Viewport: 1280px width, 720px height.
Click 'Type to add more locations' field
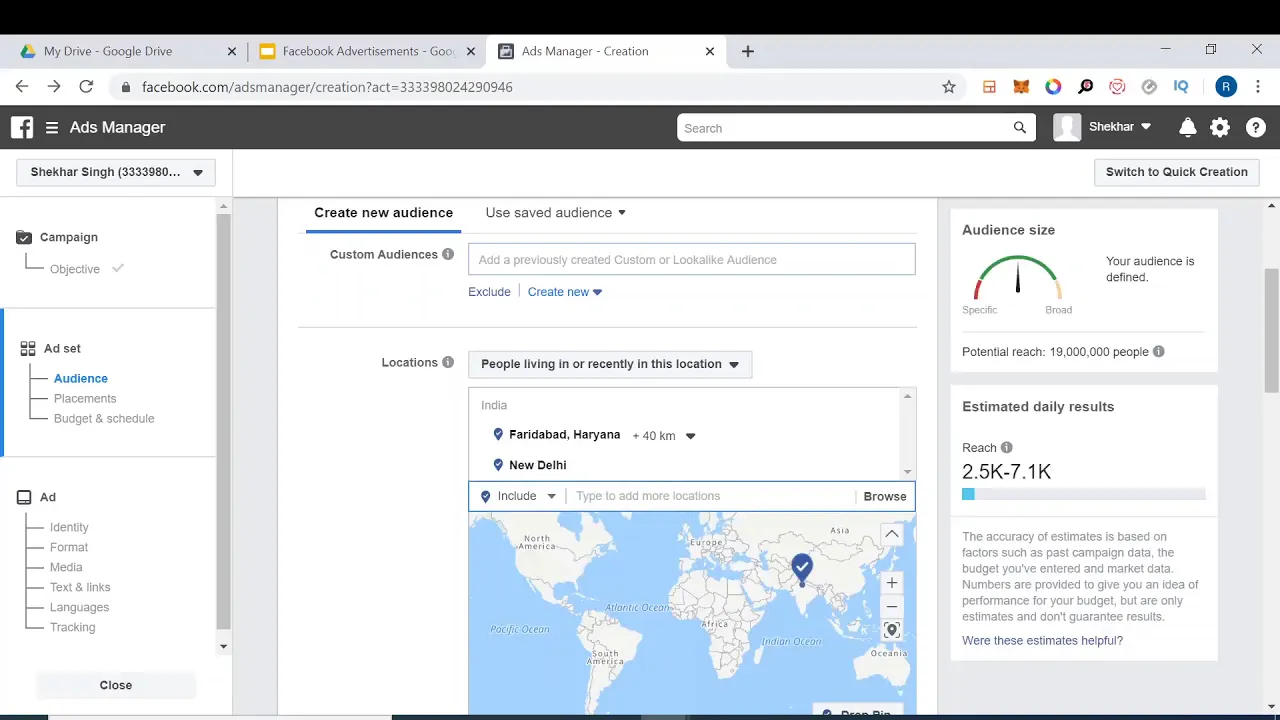click(x=711, y=496)
